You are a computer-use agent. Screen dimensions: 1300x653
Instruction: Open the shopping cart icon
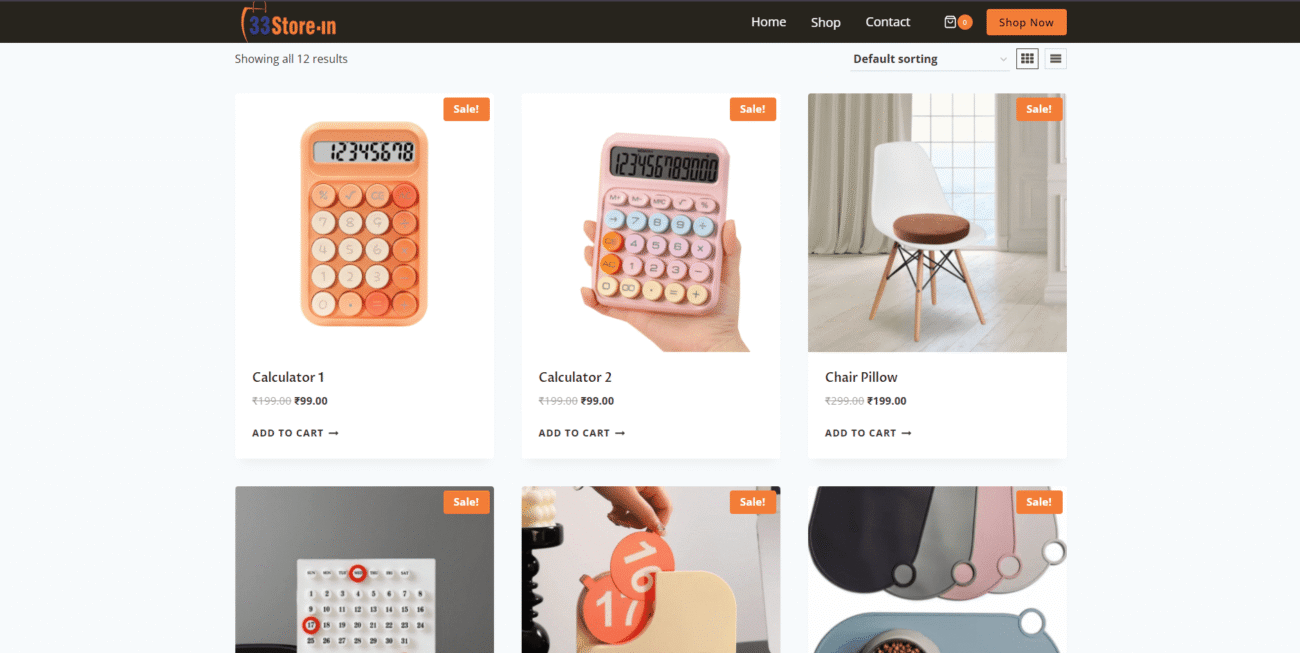tap(950, 22)
